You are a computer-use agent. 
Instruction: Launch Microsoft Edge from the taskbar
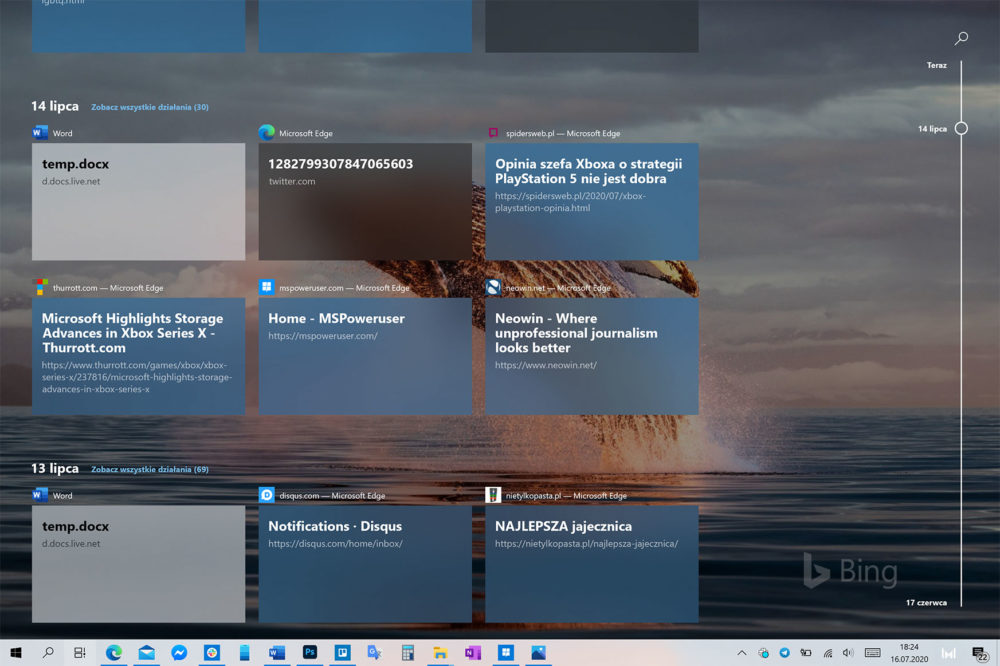pos(114,653)
